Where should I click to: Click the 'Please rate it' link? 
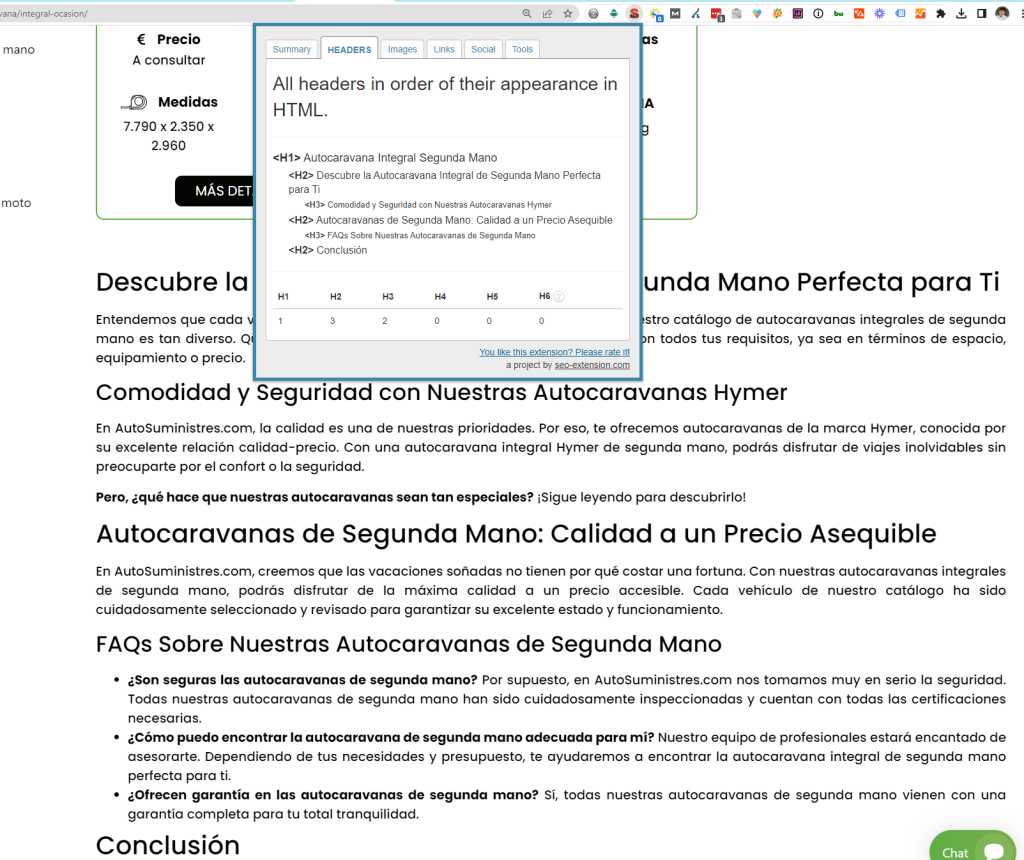554,352
